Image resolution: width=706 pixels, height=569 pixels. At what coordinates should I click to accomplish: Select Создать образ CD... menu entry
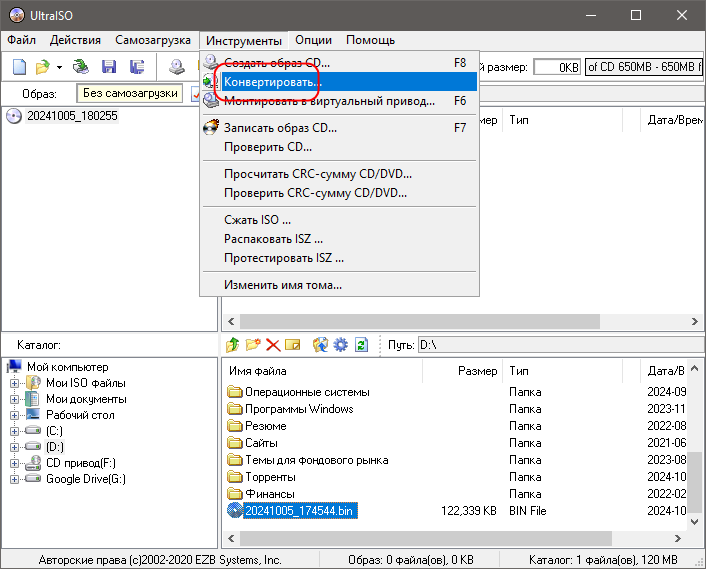pos(339,63)
